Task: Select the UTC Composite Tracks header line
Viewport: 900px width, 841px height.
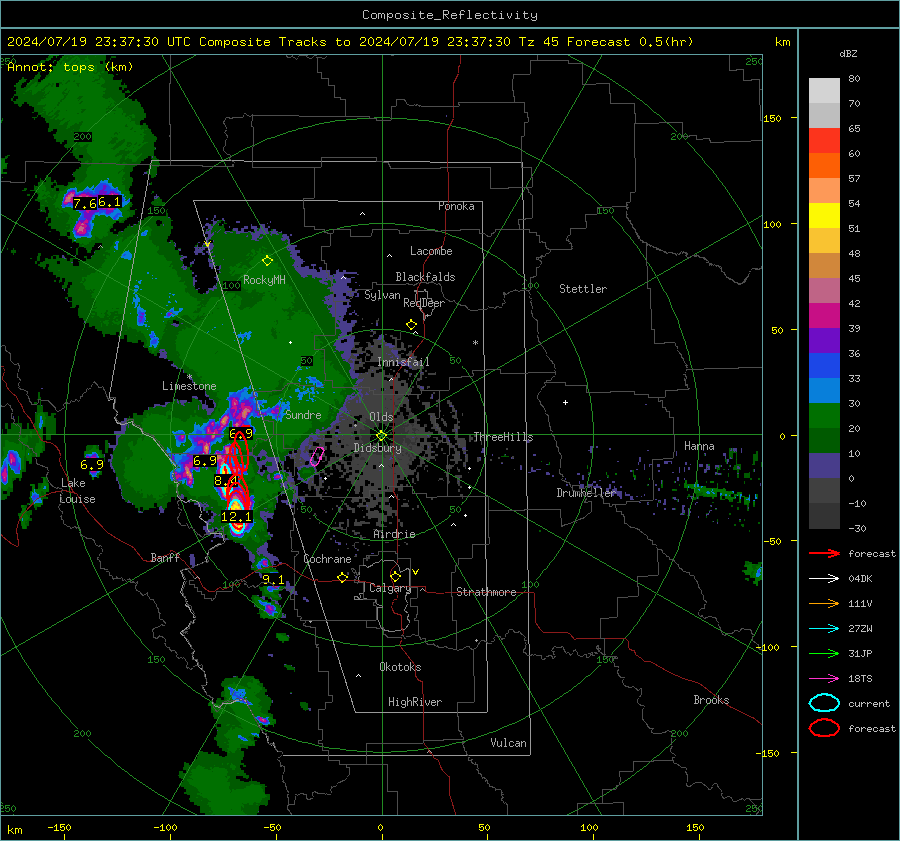Action: tap(350, 42)
